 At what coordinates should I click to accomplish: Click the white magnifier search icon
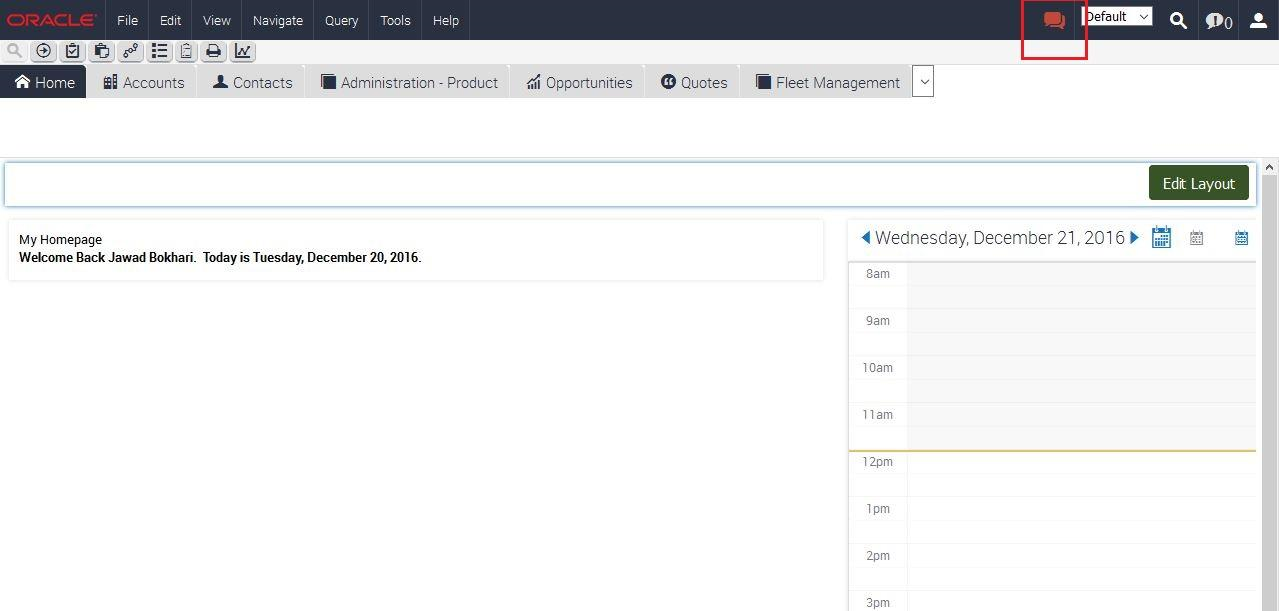coord(1178,21)
